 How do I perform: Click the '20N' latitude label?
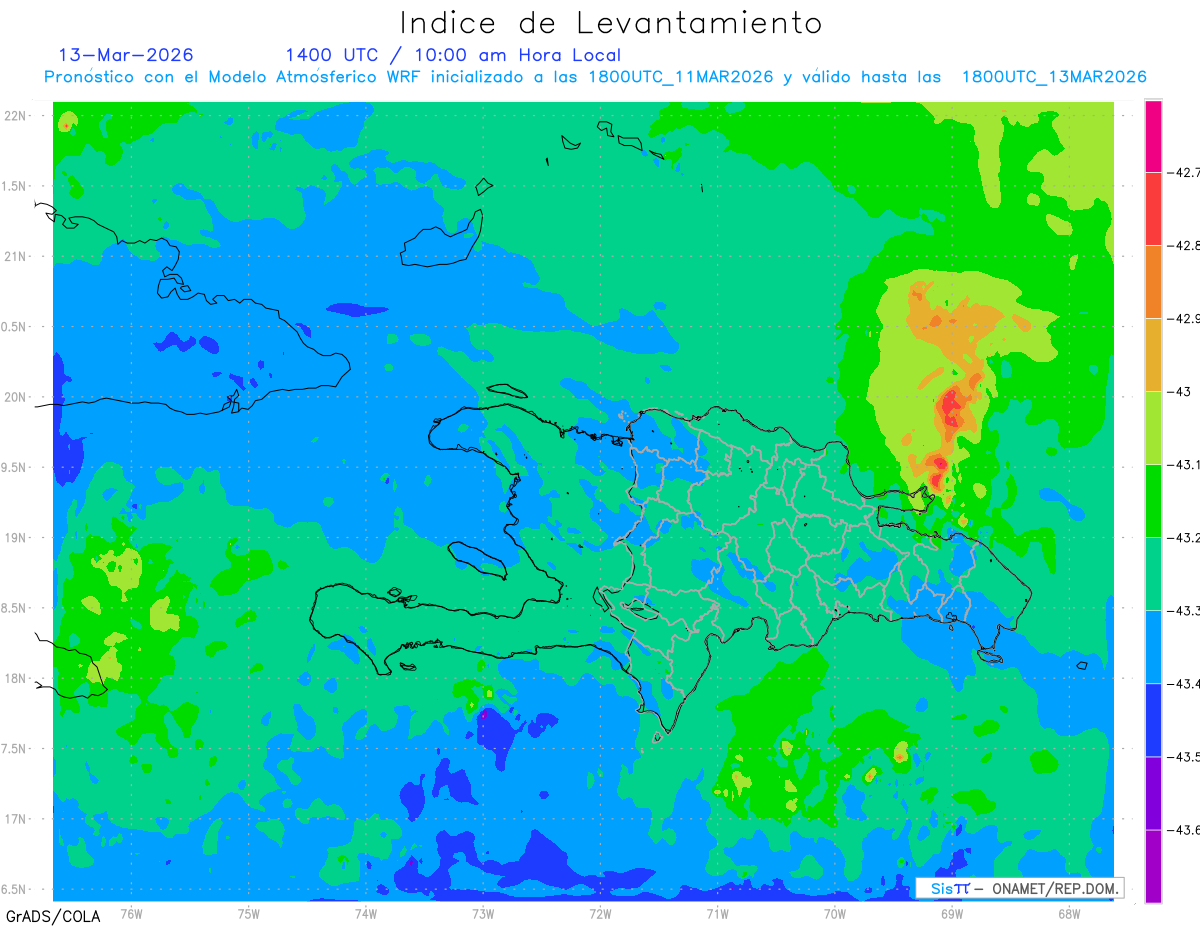coord(15,397)
